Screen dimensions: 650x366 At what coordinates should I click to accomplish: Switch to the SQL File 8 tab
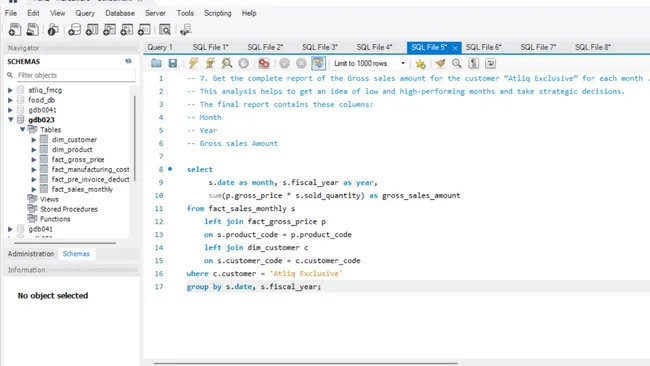(593, 47)
